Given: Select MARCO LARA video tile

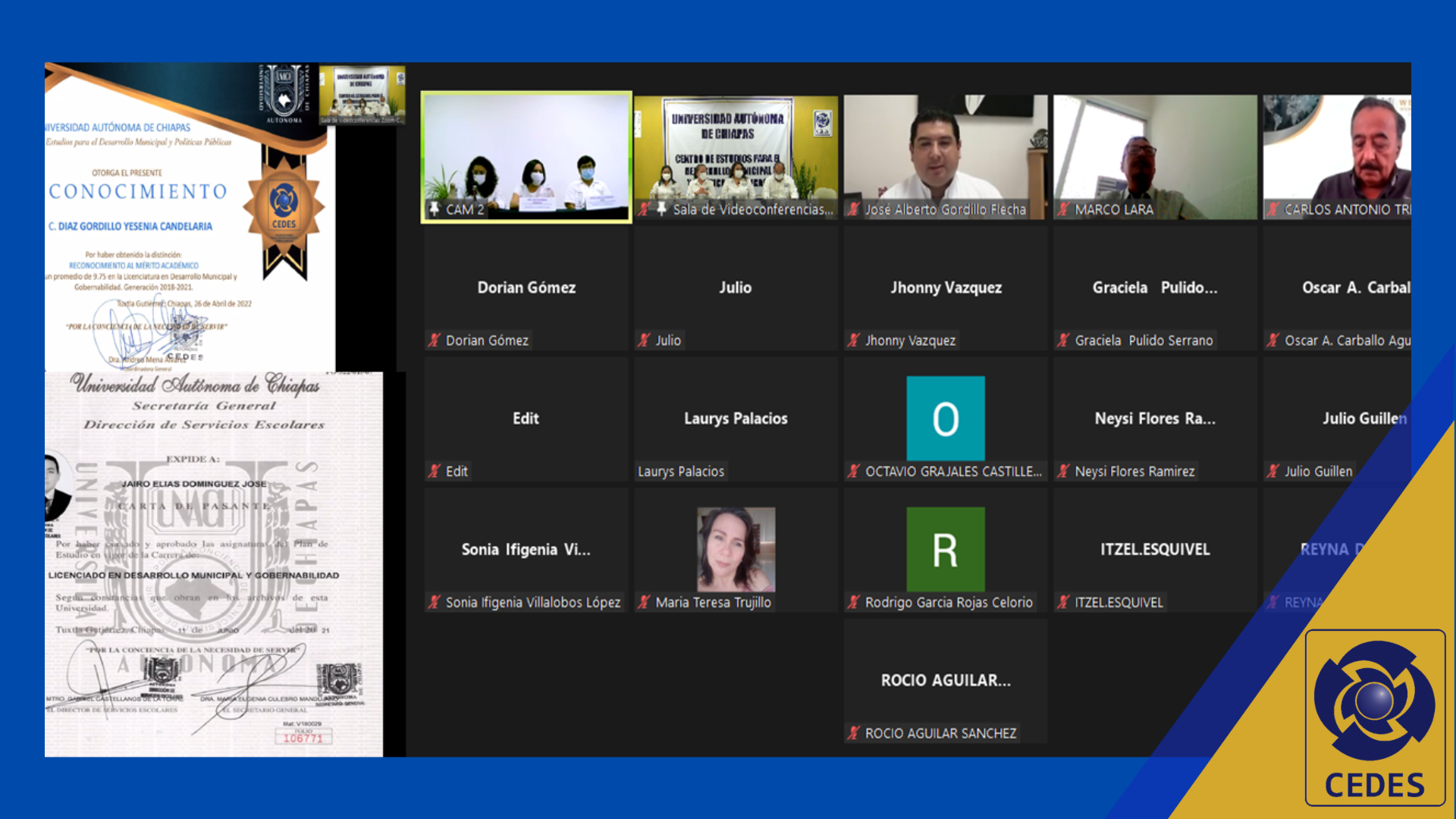Looking at the screenshot, I should pyautogui.click(x=1155, y=157).
